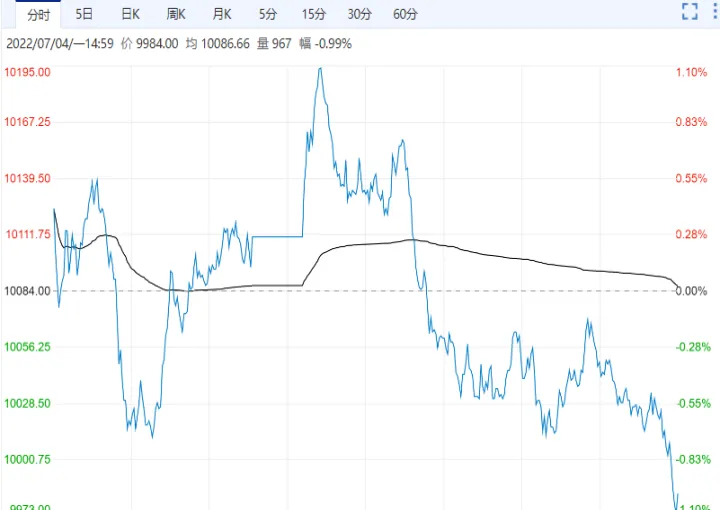
Task: Select the 15分 interval tab
Action: (x=314, y=14)
